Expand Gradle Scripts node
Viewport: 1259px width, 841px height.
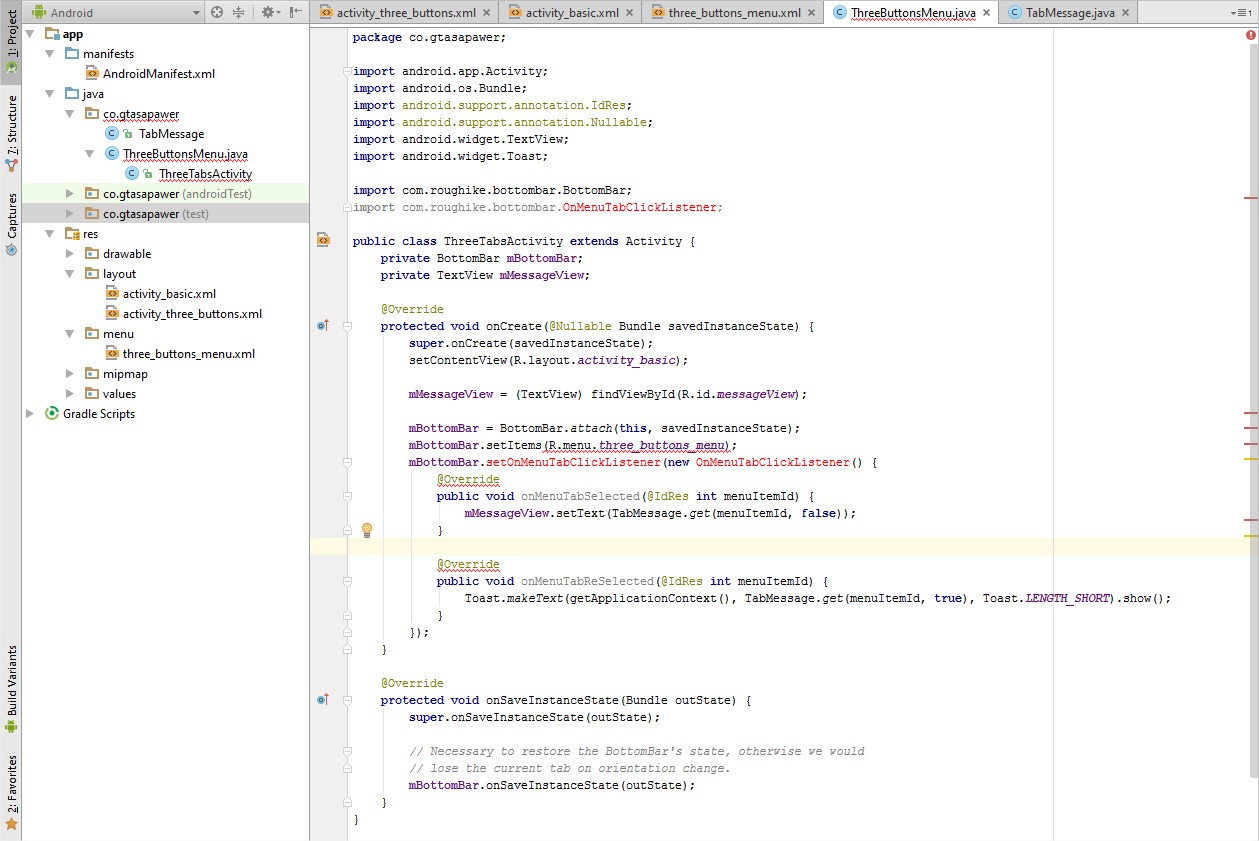pyautogui.click(x=30, y=413)
